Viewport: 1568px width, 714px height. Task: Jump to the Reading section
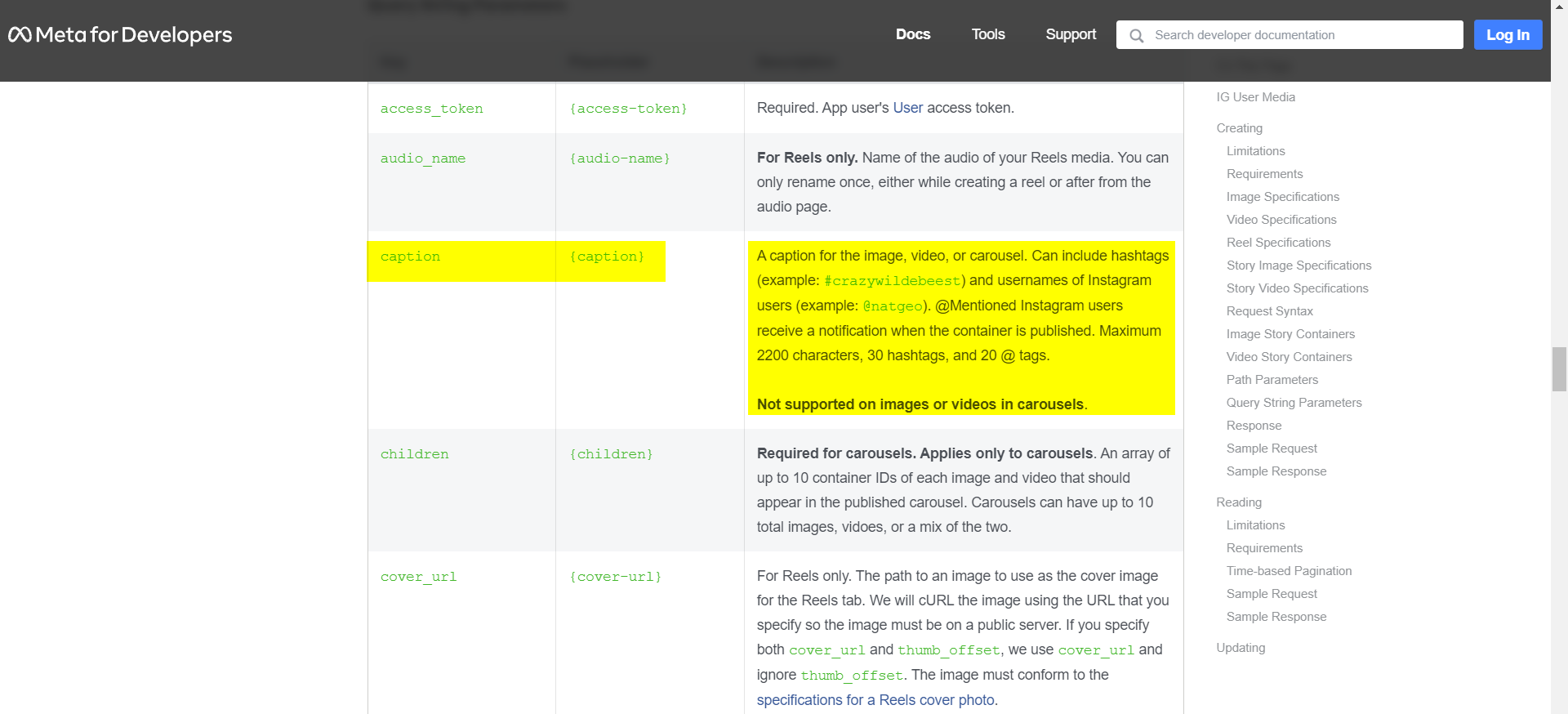point(1239,502)
